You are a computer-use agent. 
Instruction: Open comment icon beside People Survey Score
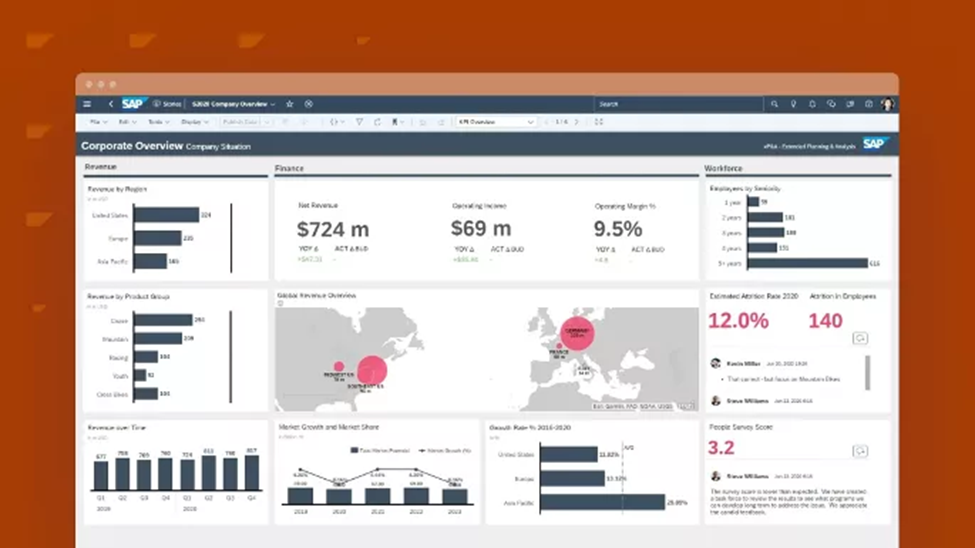click(x=860, y=451)
